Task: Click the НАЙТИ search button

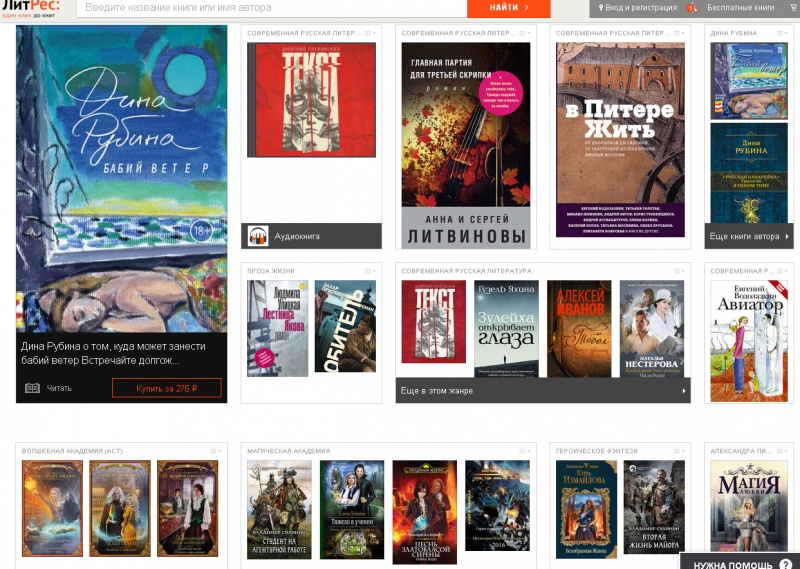Action: click(509, 8)
